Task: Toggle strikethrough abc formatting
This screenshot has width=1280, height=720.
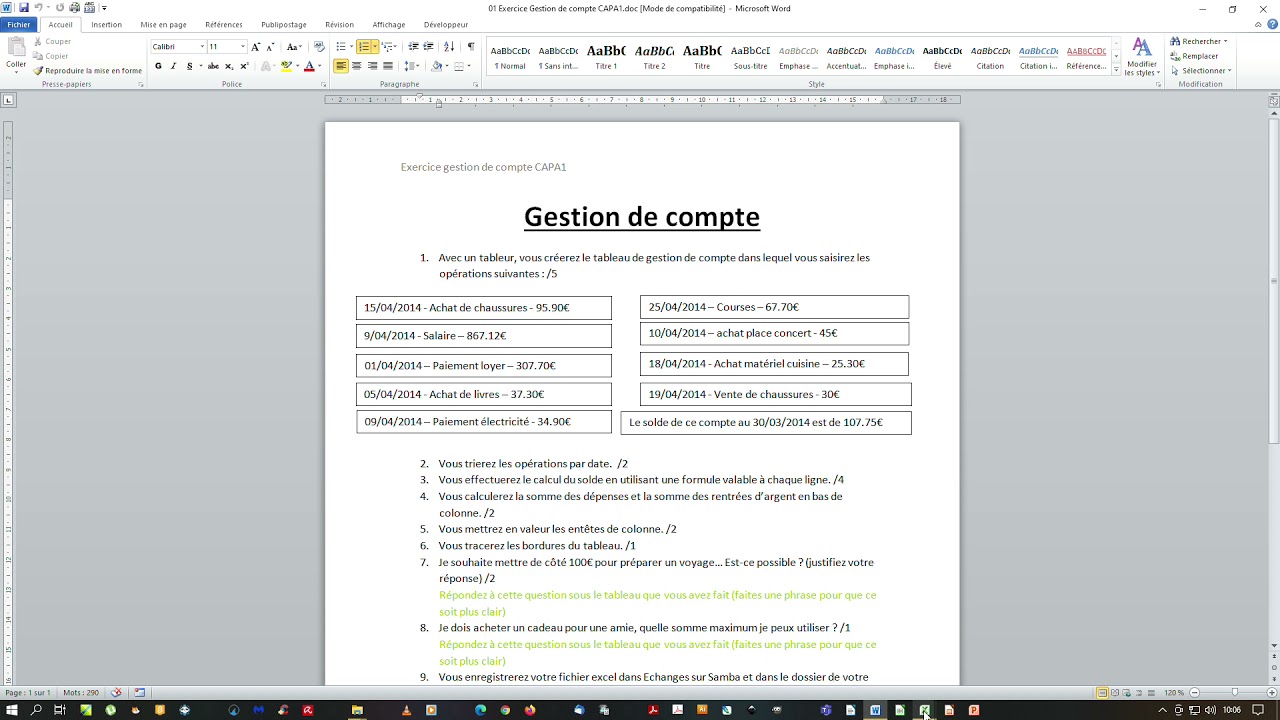Action: click(x=213, y=66)
